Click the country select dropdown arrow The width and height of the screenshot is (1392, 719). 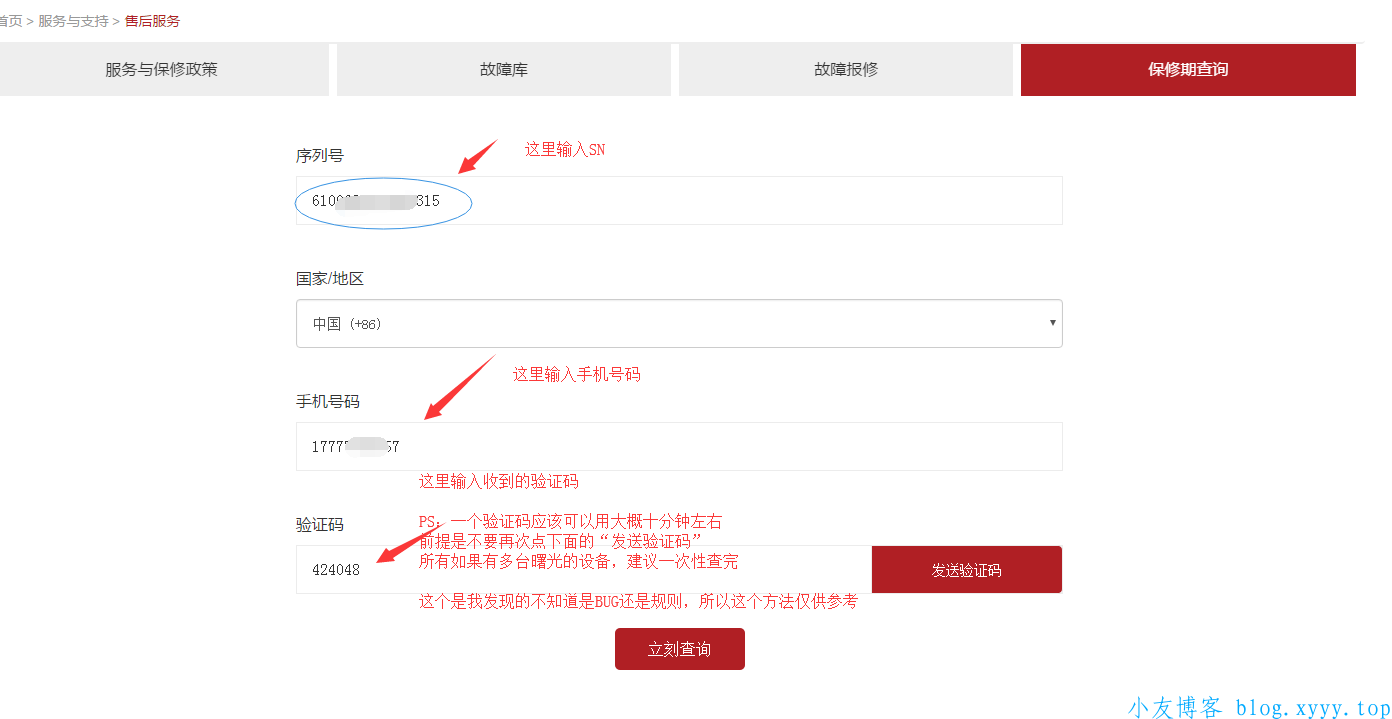(x=1051, y=323)
